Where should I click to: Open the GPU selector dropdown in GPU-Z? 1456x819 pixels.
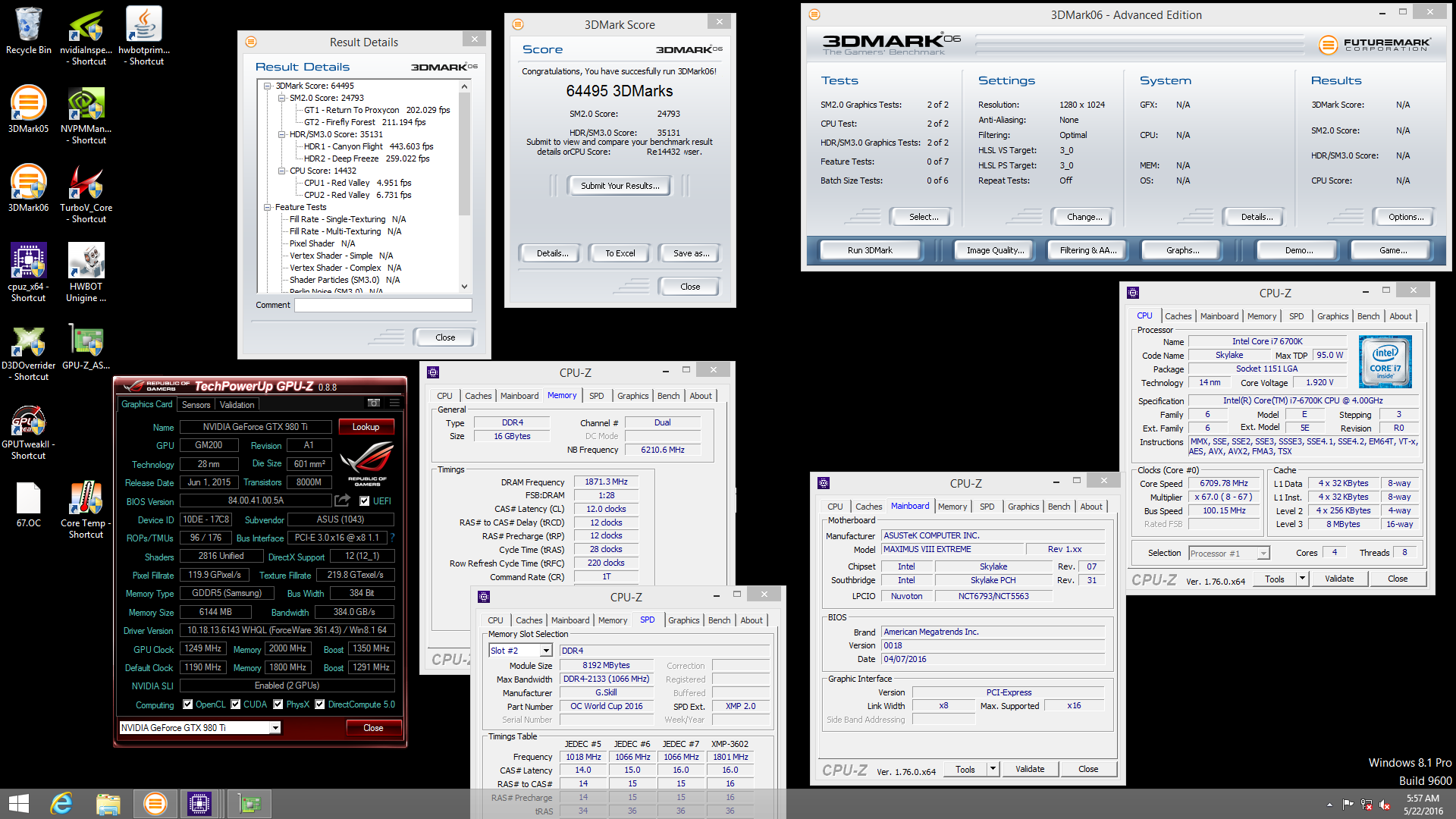[275, 728]
